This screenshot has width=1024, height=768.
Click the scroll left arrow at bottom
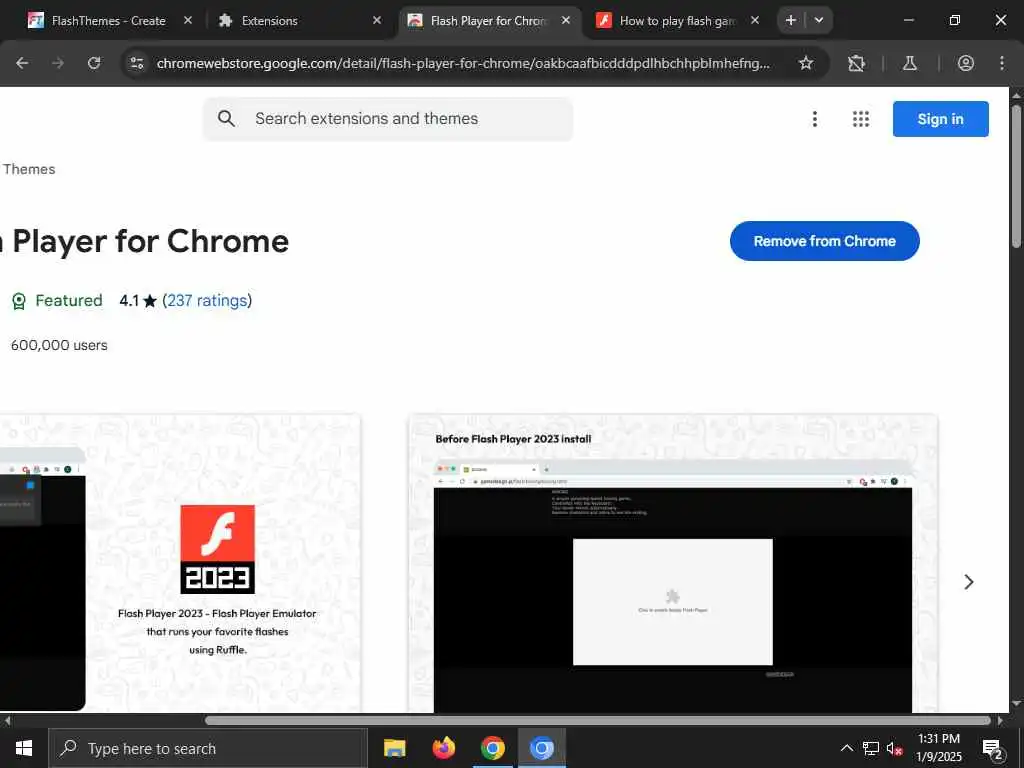(x=7, y=720)
